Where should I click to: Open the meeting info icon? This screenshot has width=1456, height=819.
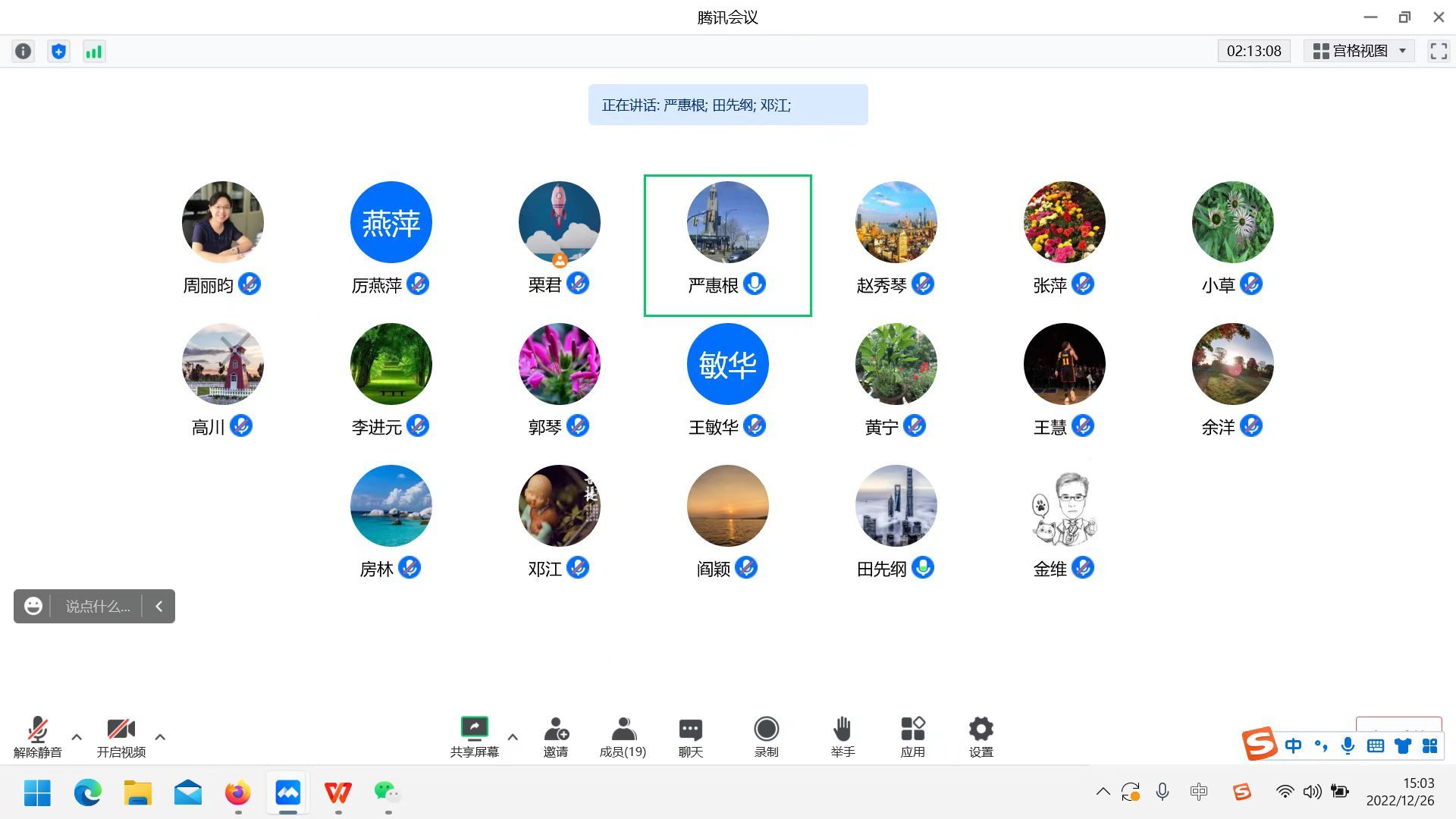tap(24, 51)
